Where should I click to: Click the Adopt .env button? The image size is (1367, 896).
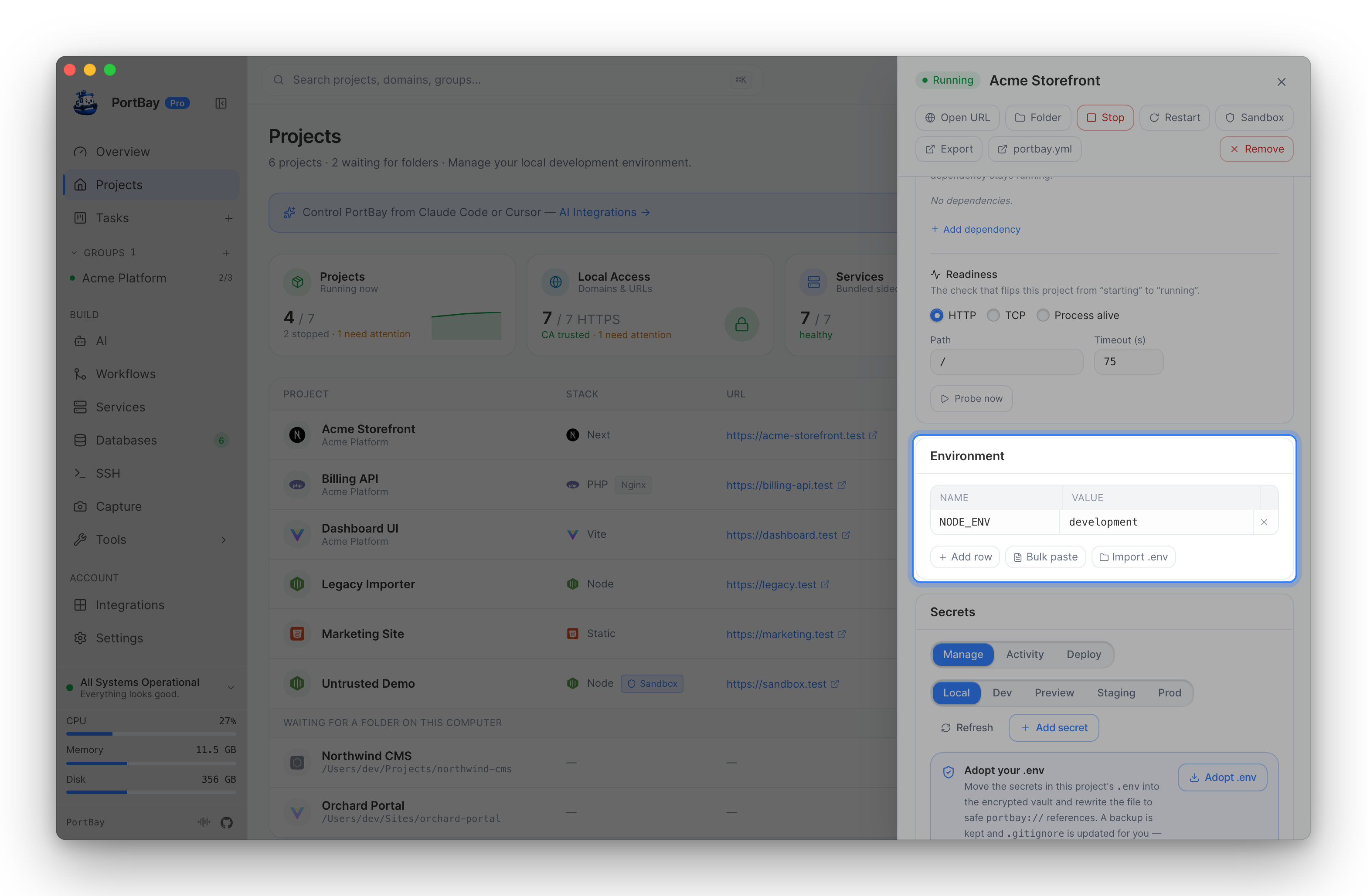coord(1222,777)
